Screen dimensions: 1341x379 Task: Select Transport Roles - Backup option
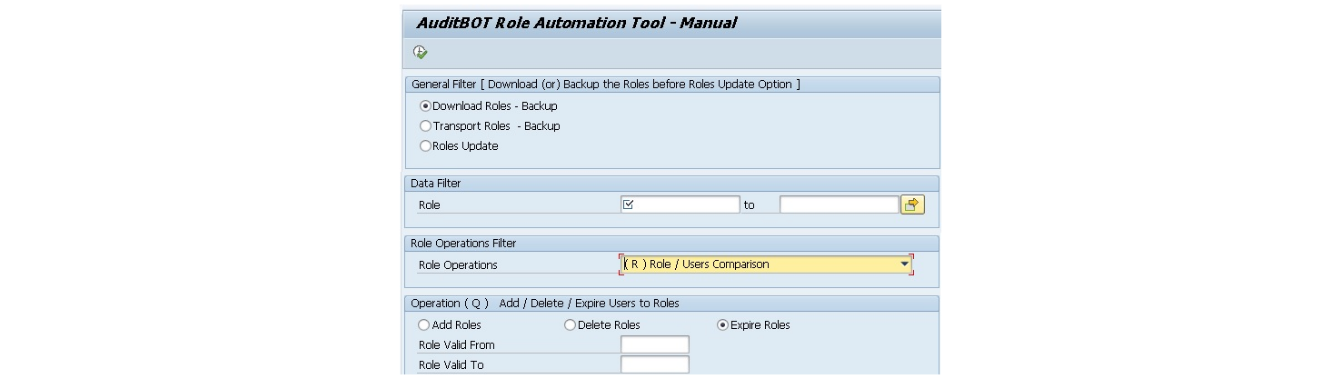pyautogui.click(x=425, y=126)
